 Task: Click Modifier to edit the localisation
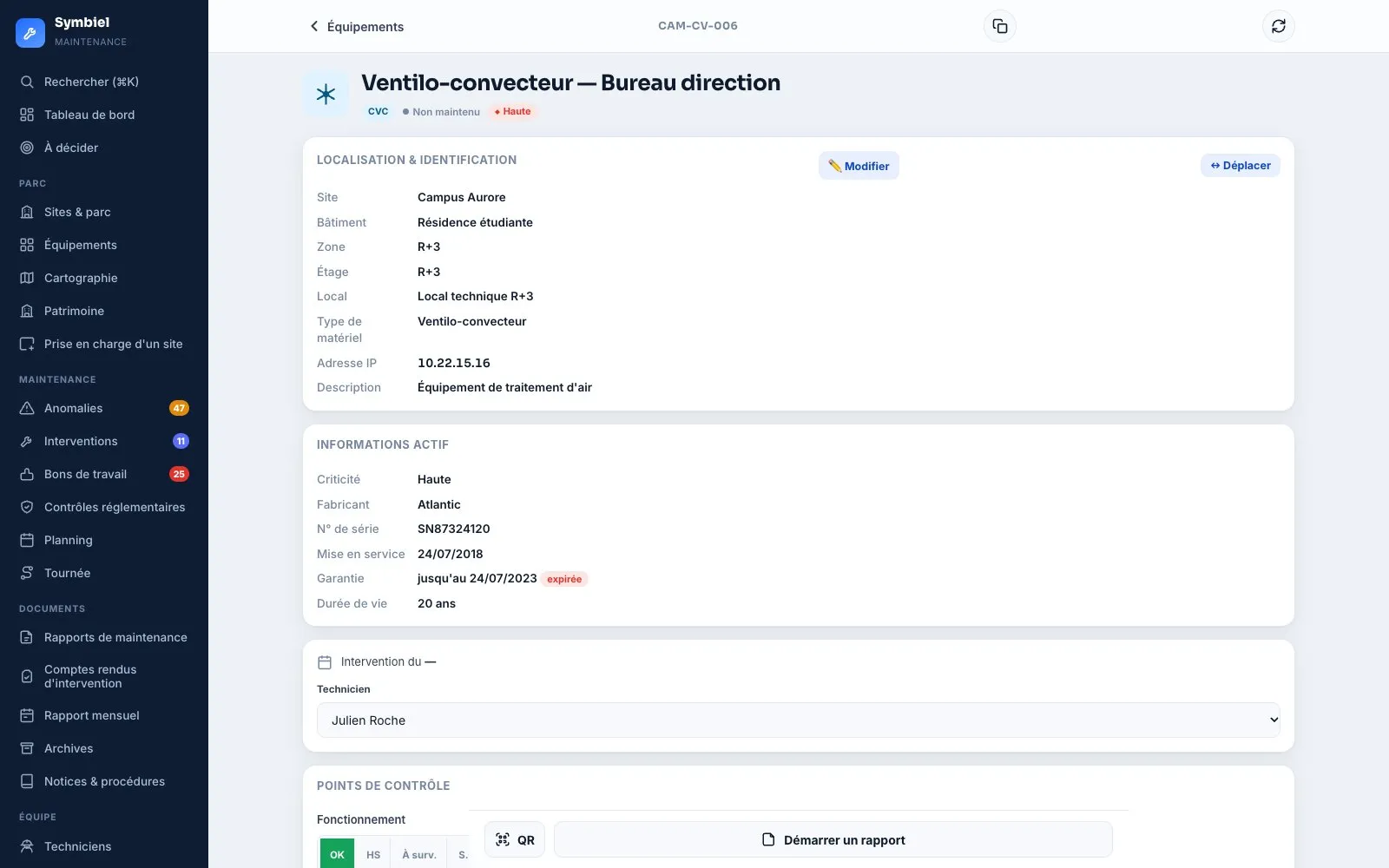pyautogui.click(x=859, y=166)
